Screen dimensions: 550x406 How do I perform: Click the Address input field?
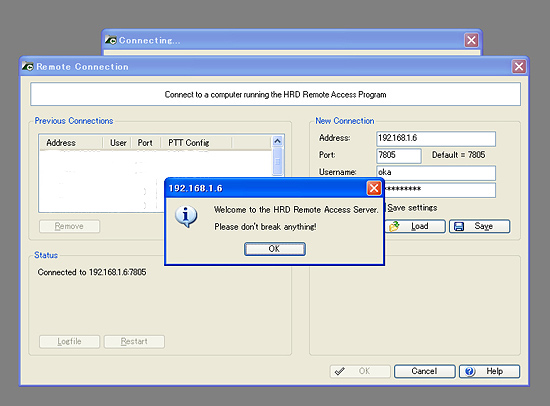(x=436, y=138)
